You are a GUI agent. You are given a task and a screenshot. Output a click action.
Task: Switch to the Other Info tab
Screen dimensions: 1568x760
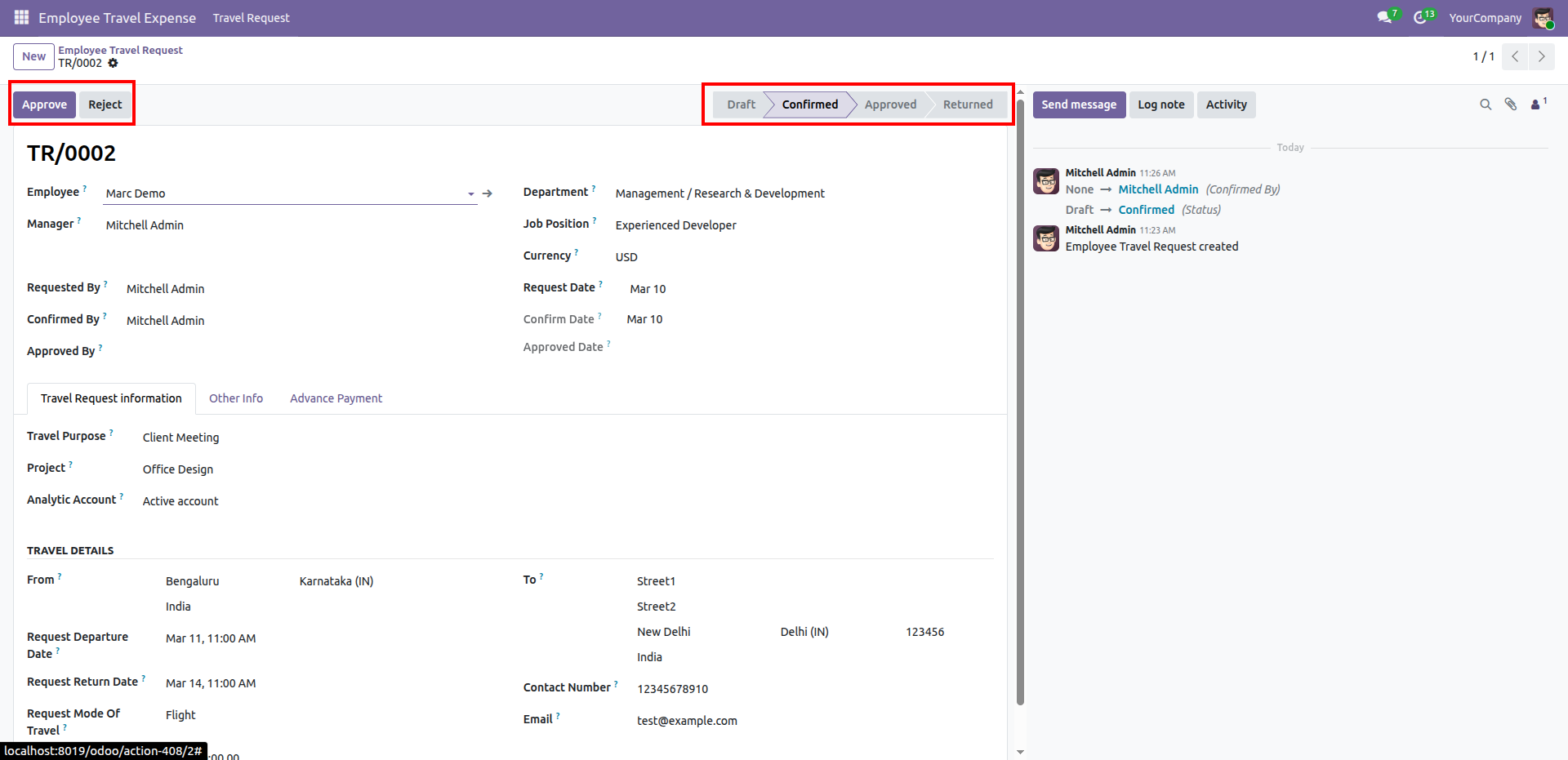pyautogui.click(x=236, y=398)
